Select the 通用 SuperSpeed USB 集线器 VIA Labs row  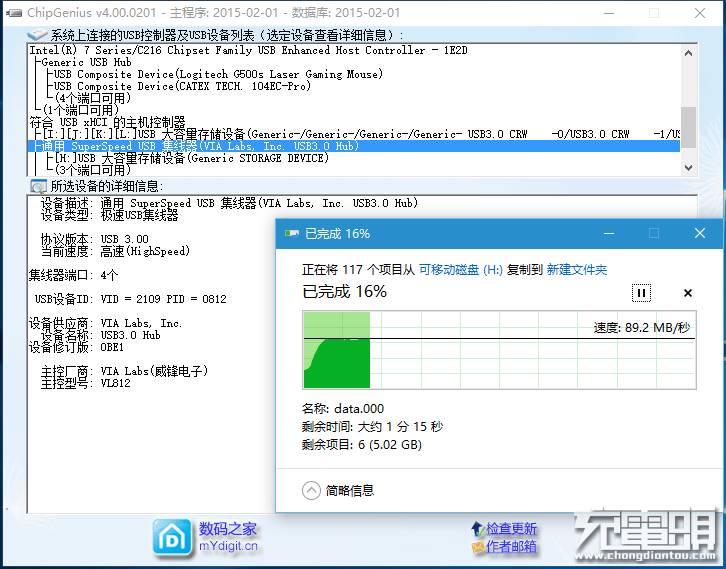click(x=354, y=146)
